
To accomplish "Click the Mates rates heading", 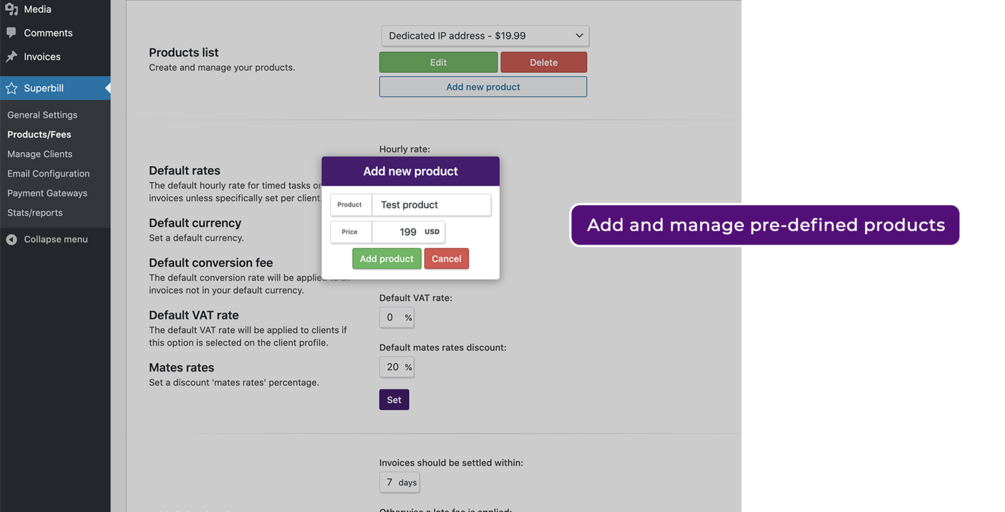I will pos(181,368).
